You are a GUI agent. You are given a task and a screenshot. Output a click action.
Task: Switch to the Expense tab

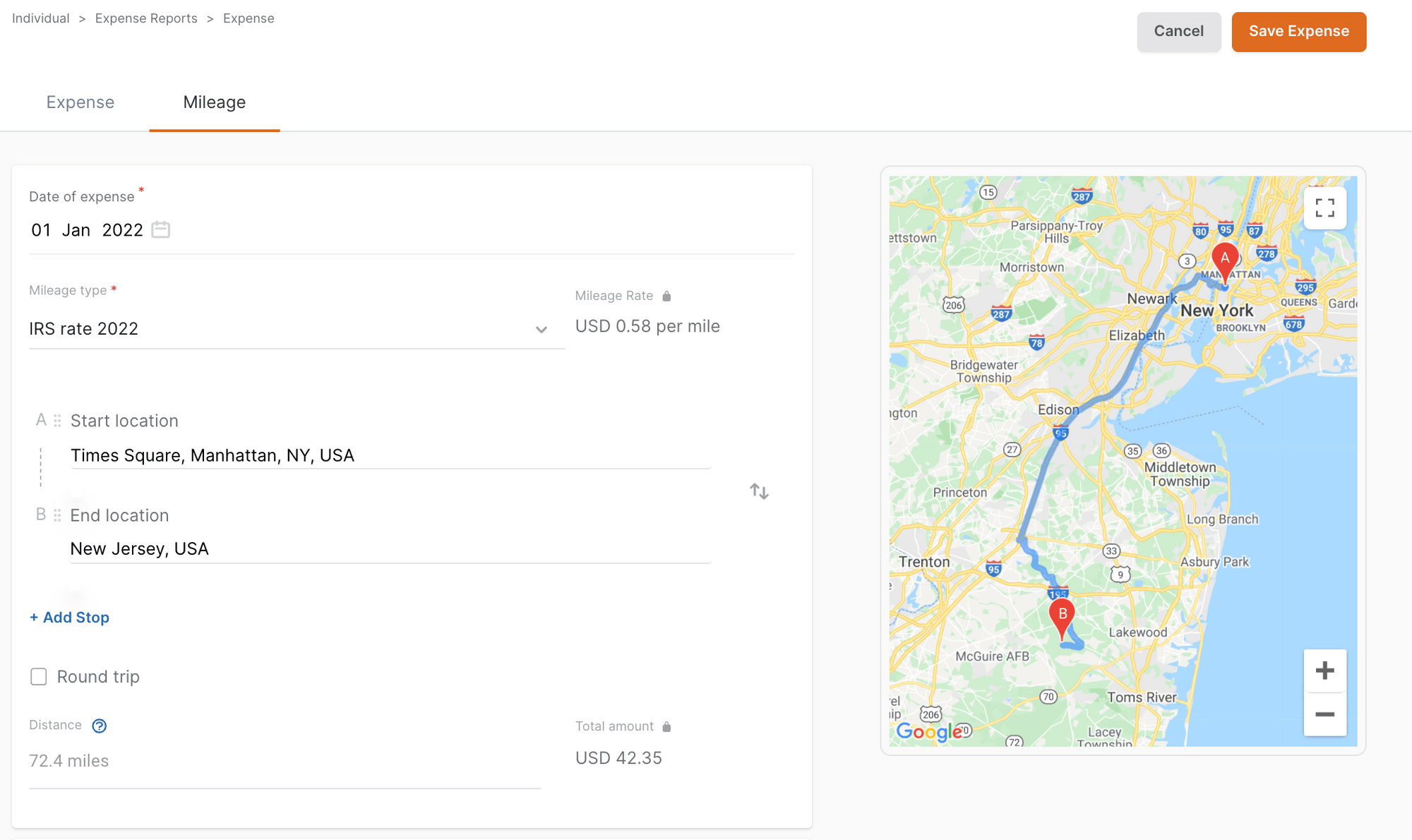click(x=80, y=102)
